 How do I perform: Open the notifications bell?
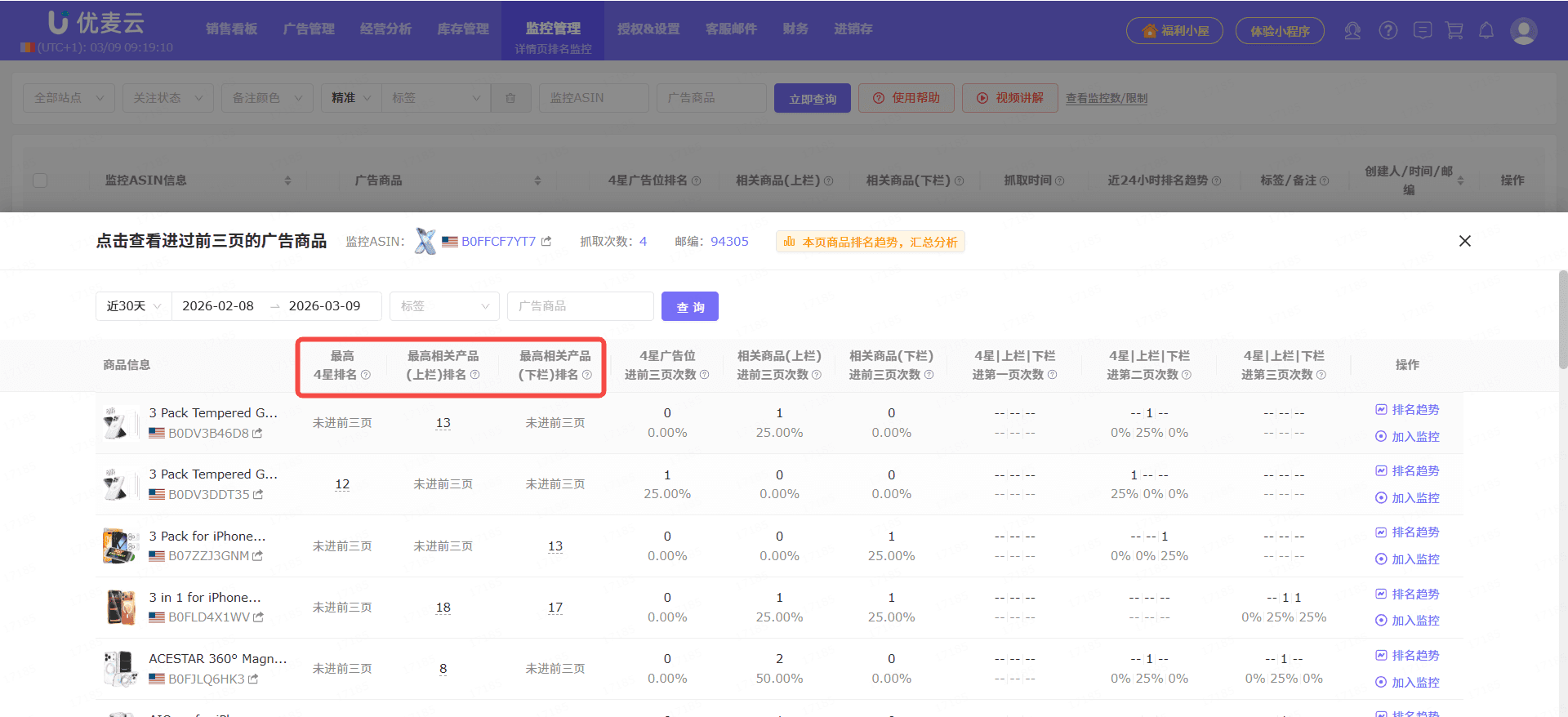(1486, 31)
